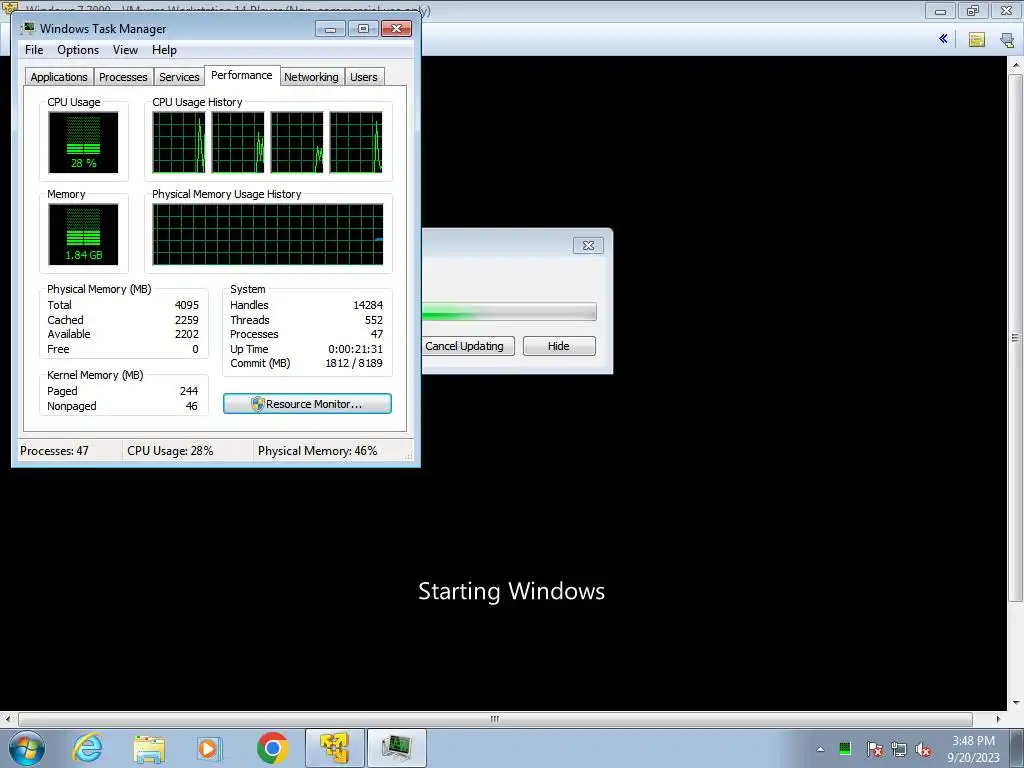Screen dimensions: 1024x768
Task: Click the green CPU meter tray icon
Action: coord(845,748)
